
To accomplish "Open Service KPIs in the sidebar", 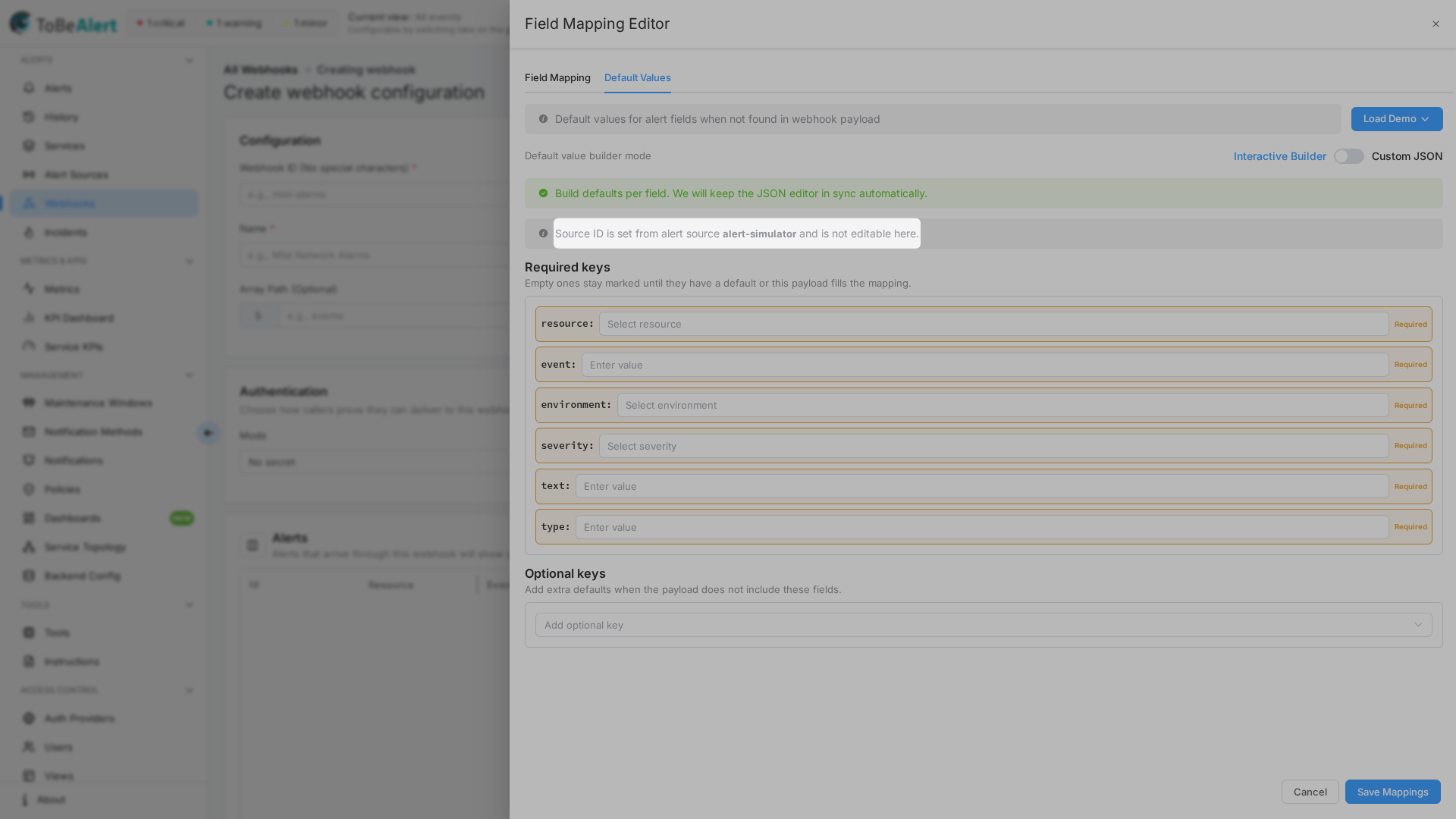I will 104,347.
